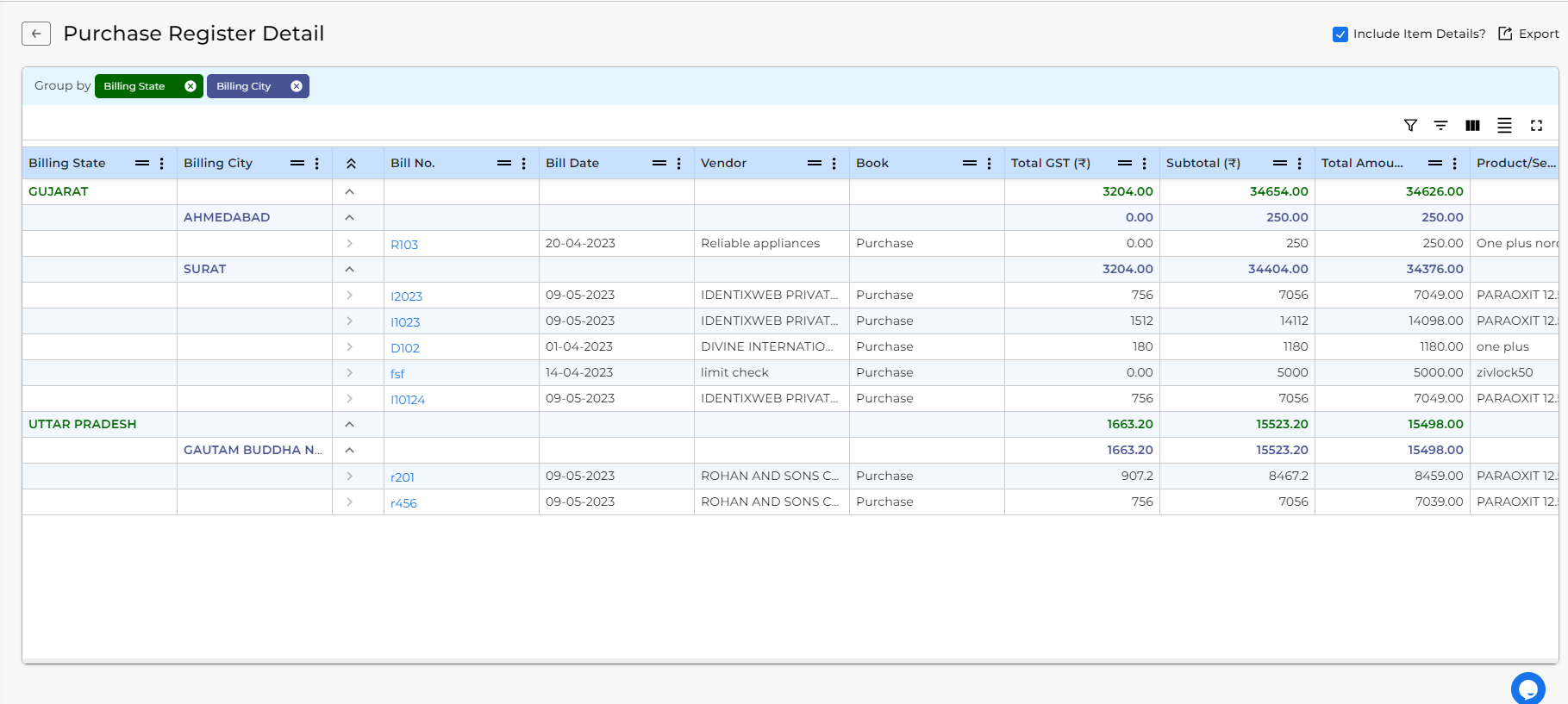
Task: Change row density icon
Action: pos(1504,126)
